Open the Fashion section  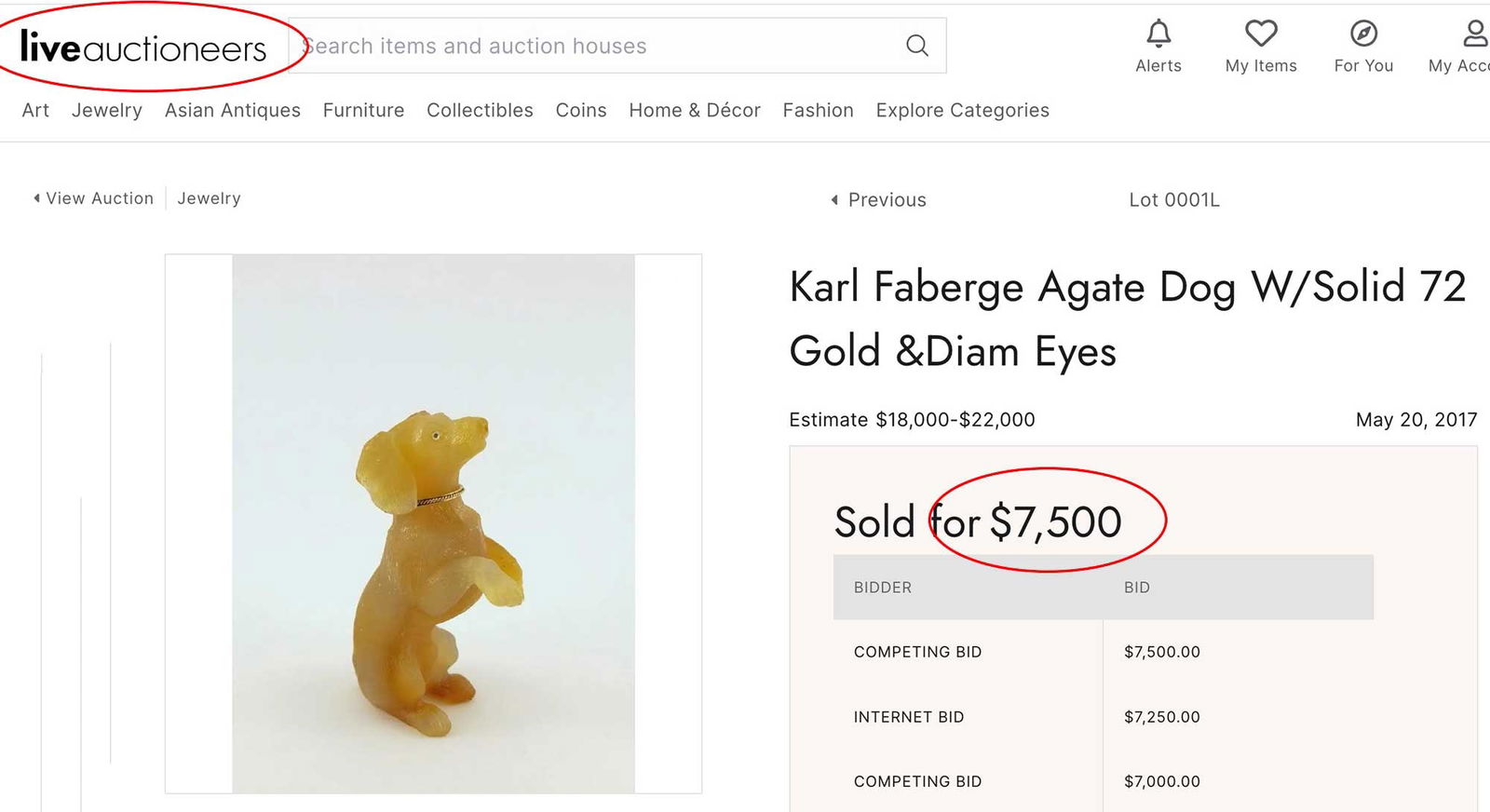click(x=818, y=110)
